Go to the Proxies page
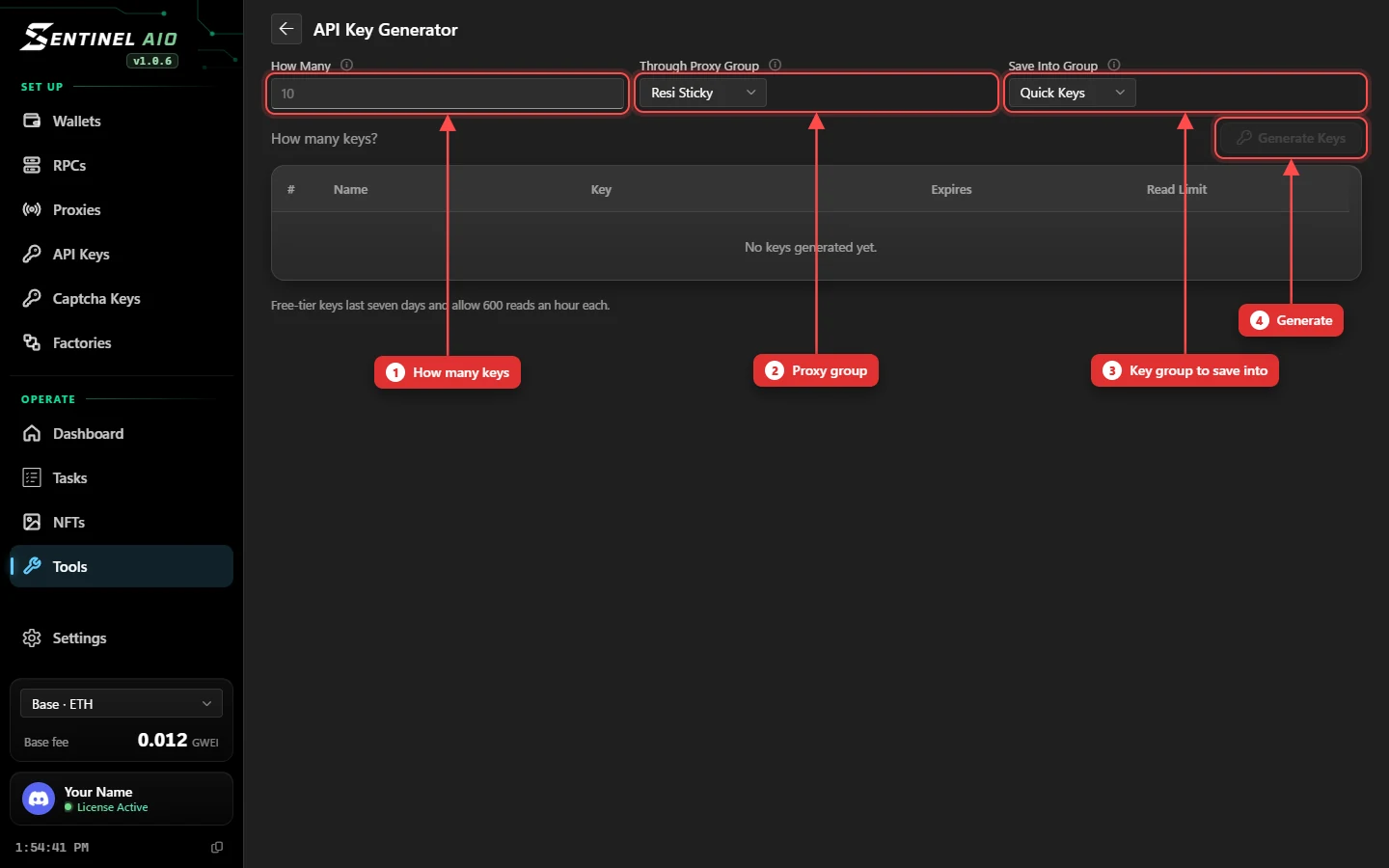1389x868 pixels. (122, 209)
